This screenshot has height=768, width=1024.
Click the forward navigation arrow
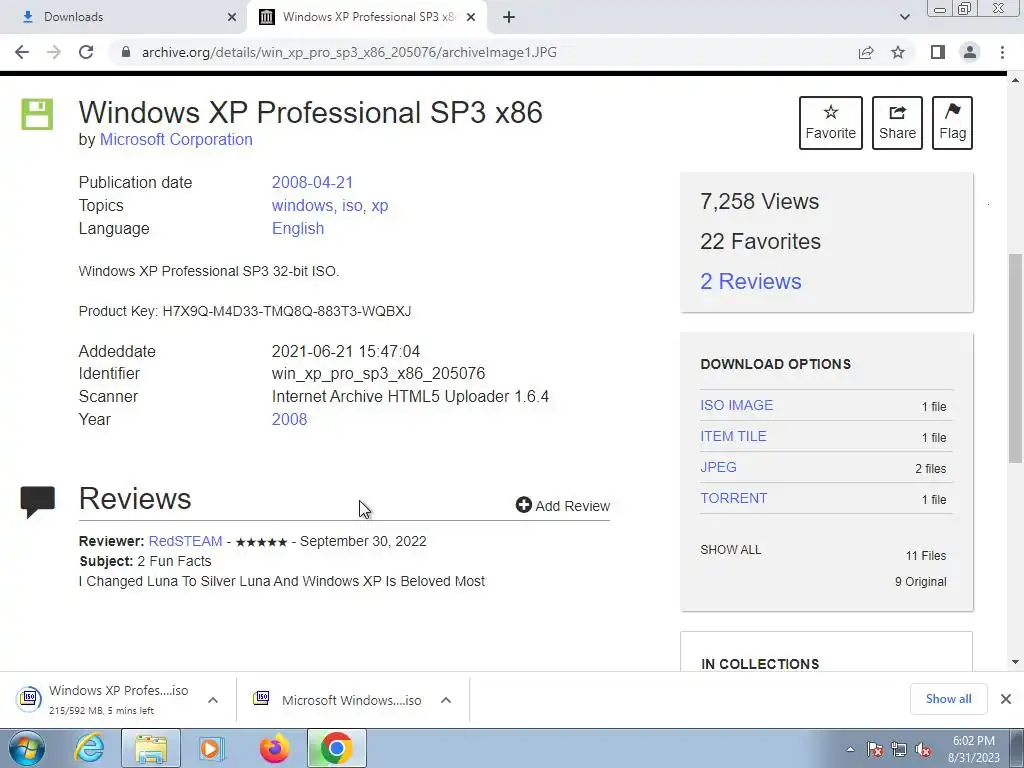[x=54, y=52]
